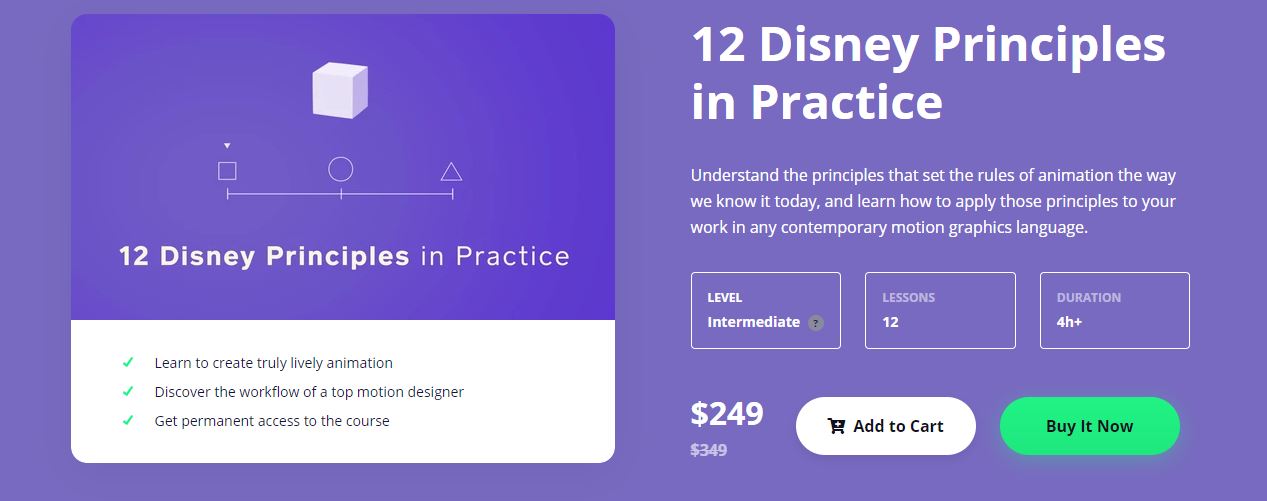Viewport: 1267px width, 501px height.
Task: Select the Level Intermediate info box
Action: pyautogui.click(x=765, y=310)
